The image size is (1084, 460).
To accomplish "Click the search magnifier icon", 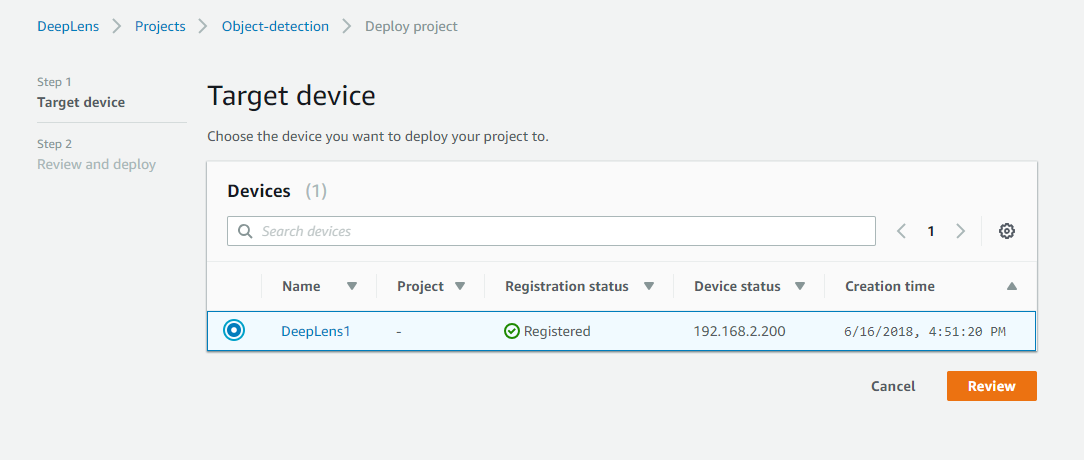I will pos(245,231).
